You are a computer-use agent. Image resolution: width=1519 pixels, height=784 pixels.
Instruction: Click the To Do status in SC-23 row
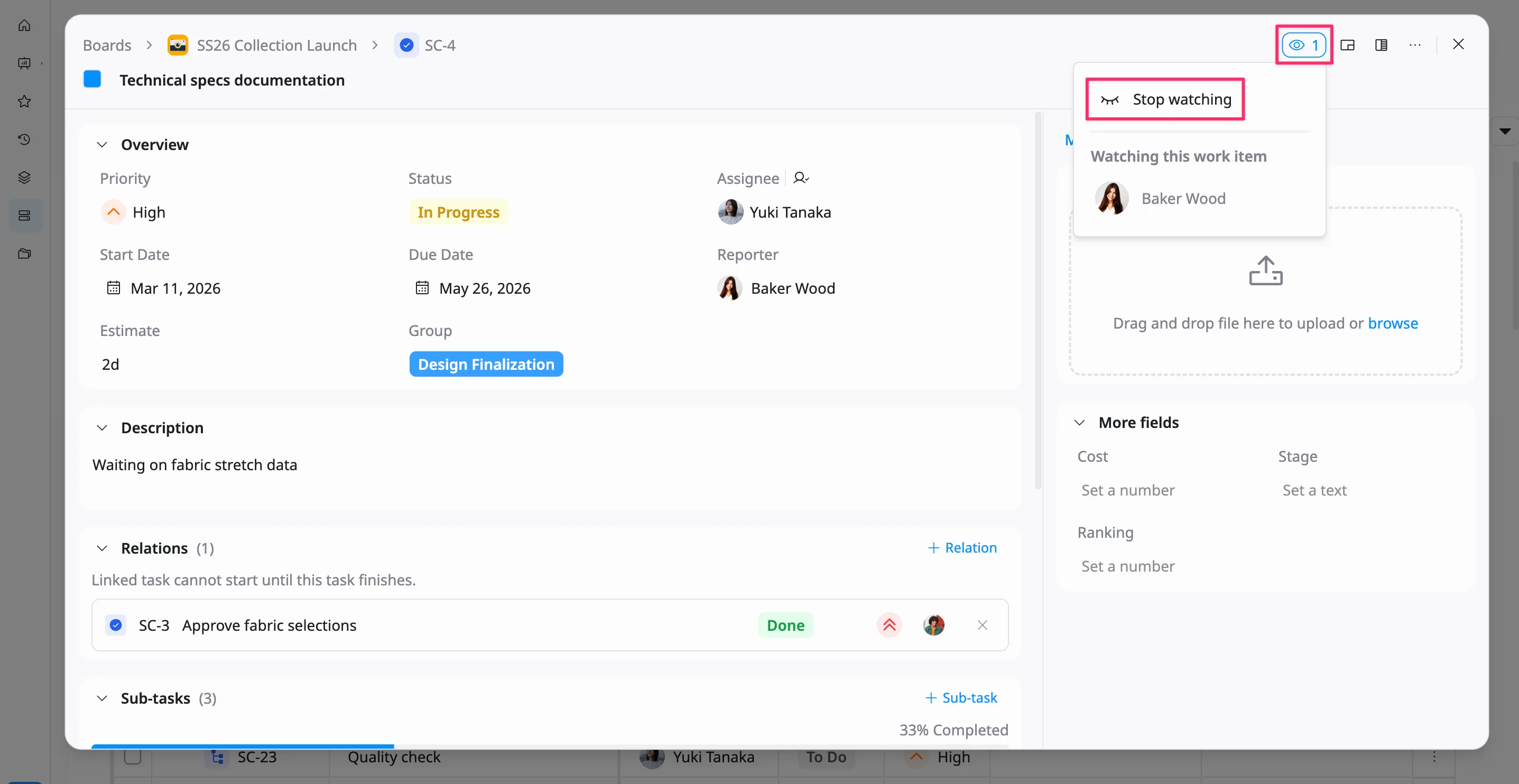coord(826,757)
